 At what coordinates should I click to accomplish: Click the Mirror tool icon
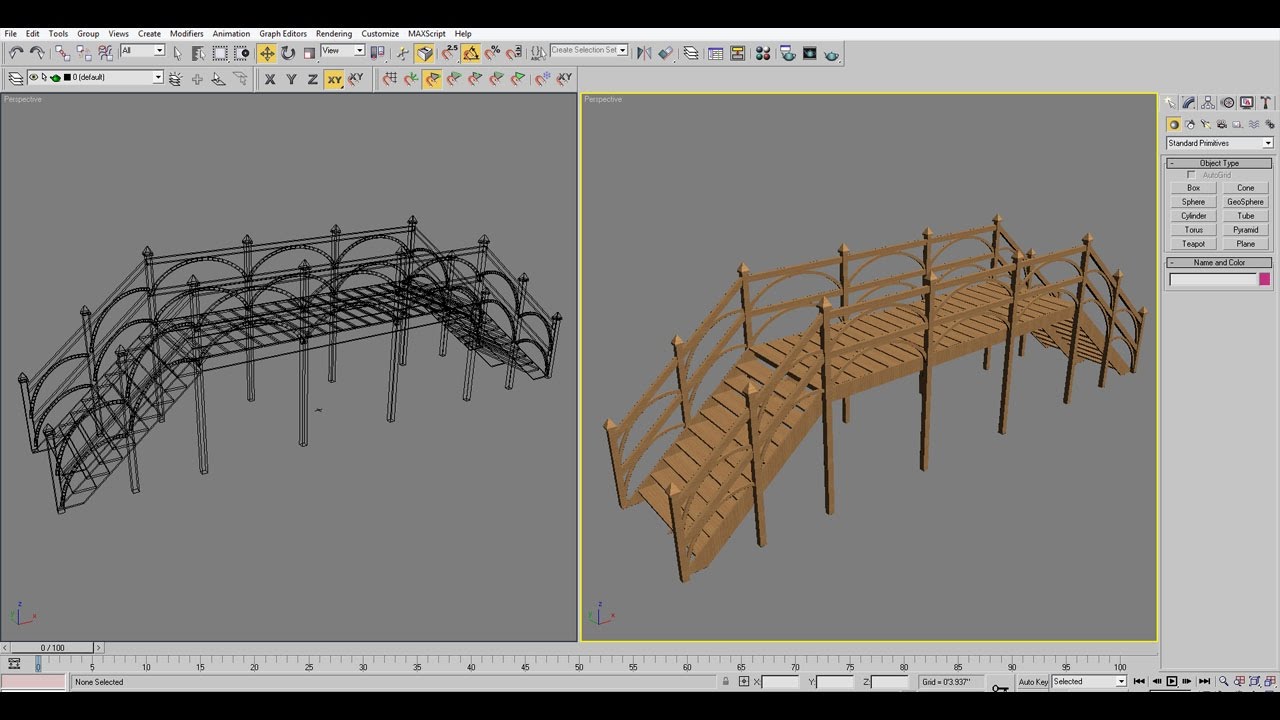[x=644, y=53]
